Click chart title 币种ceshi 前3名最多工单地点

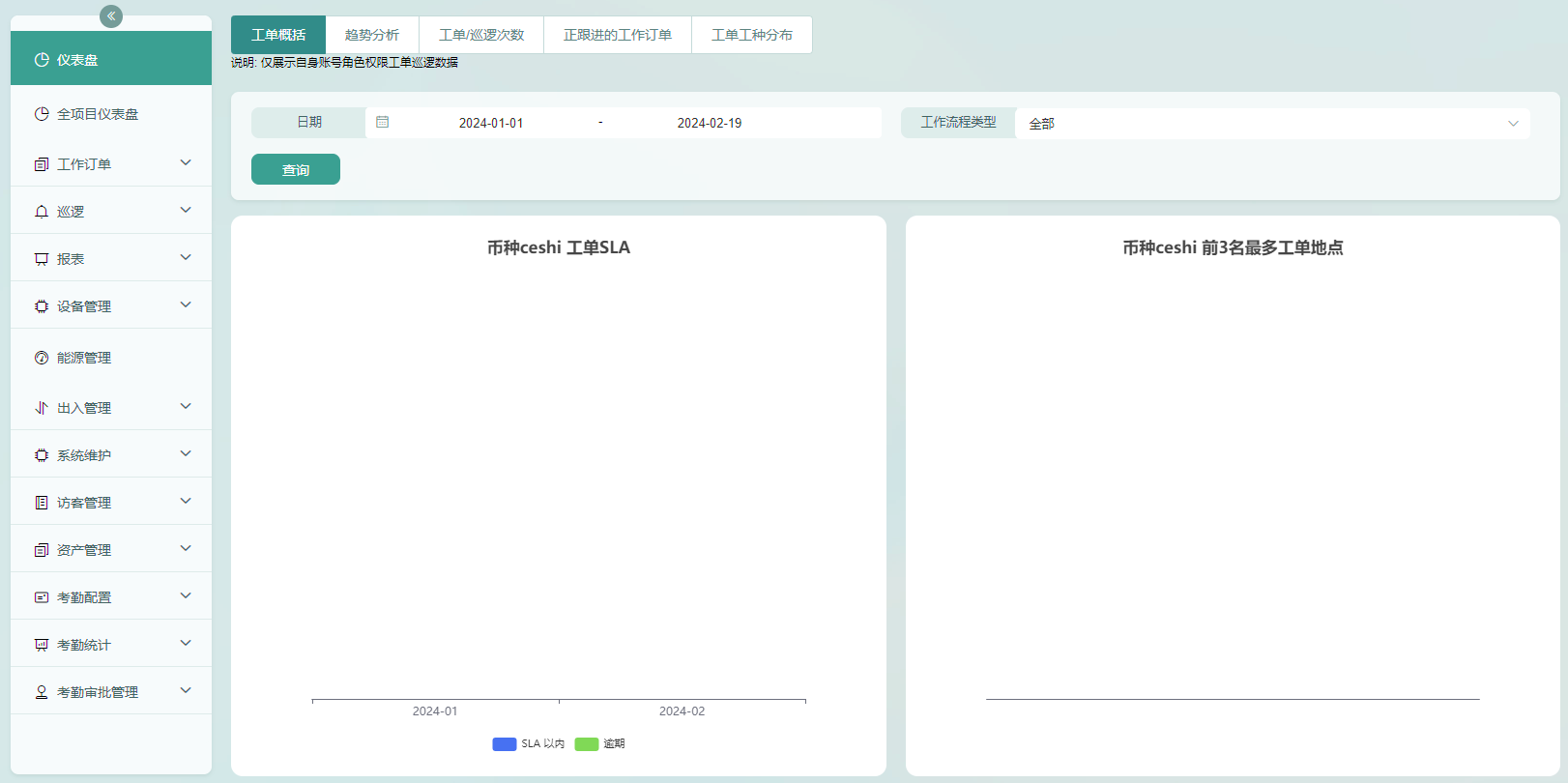tap(1233, 247)
